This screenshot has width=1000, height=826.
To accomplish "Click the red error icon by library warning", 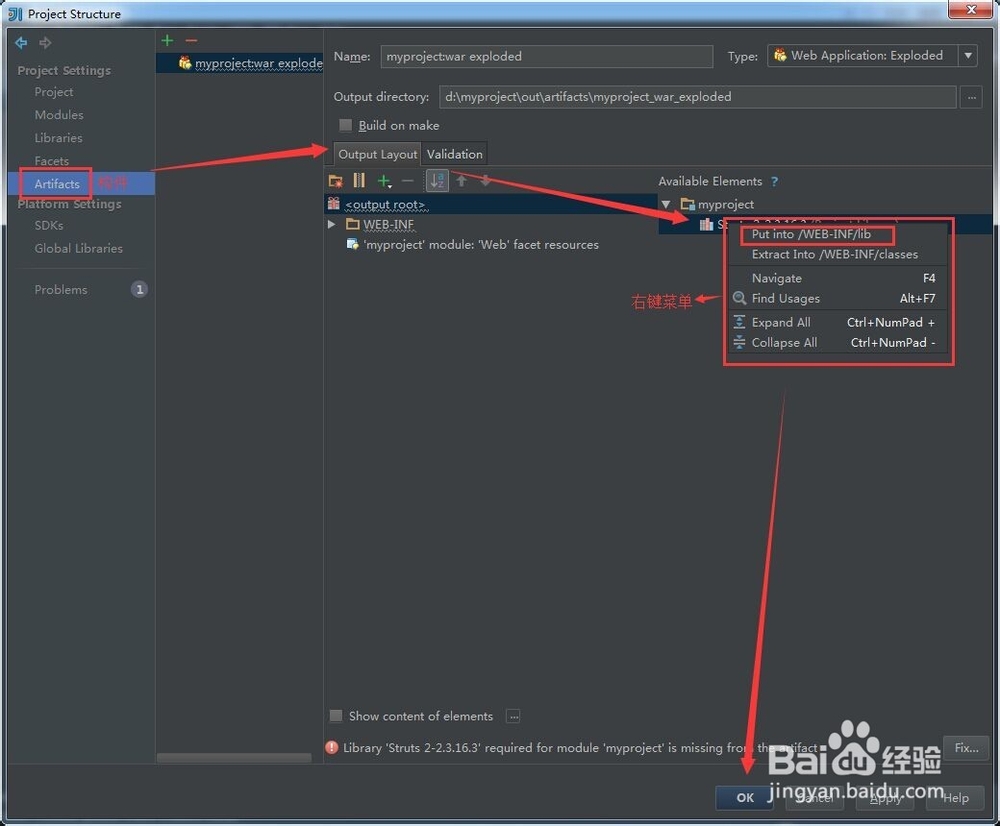I will coord(332,748).
